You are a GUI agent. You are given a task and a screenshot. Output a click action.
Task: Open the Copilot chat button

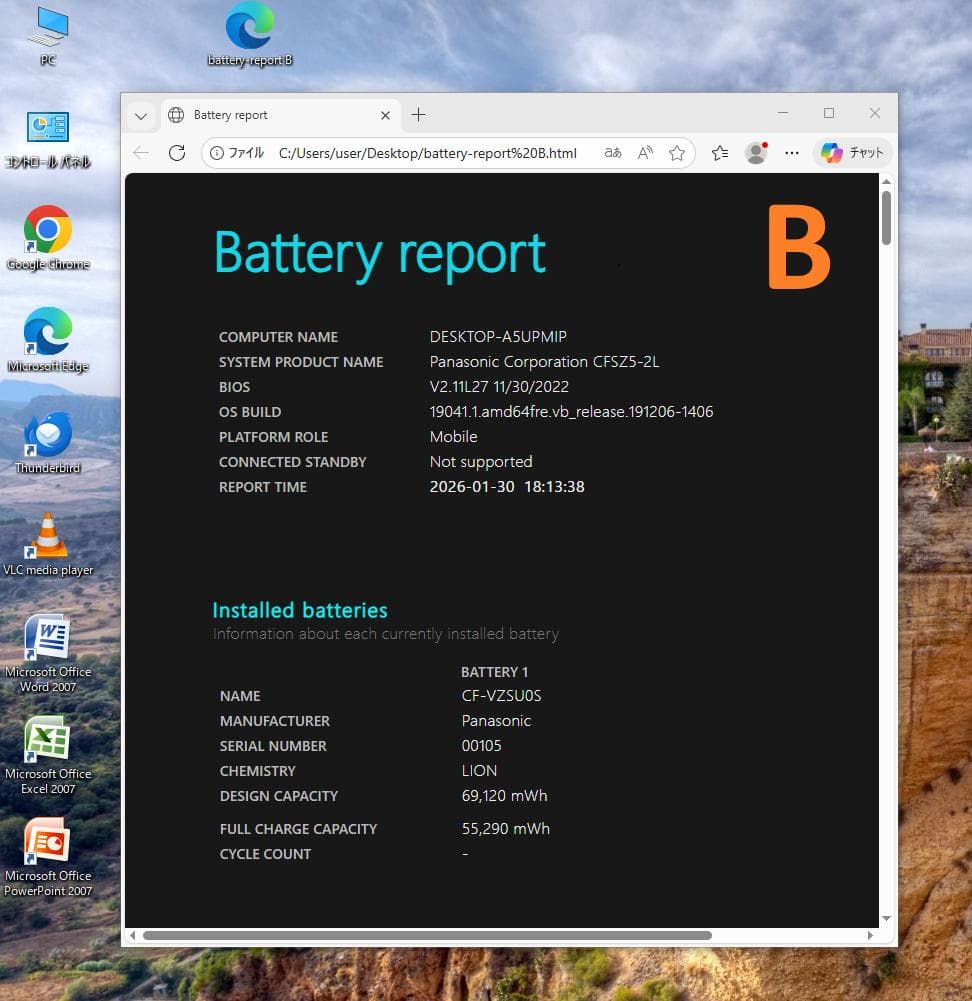852,153
